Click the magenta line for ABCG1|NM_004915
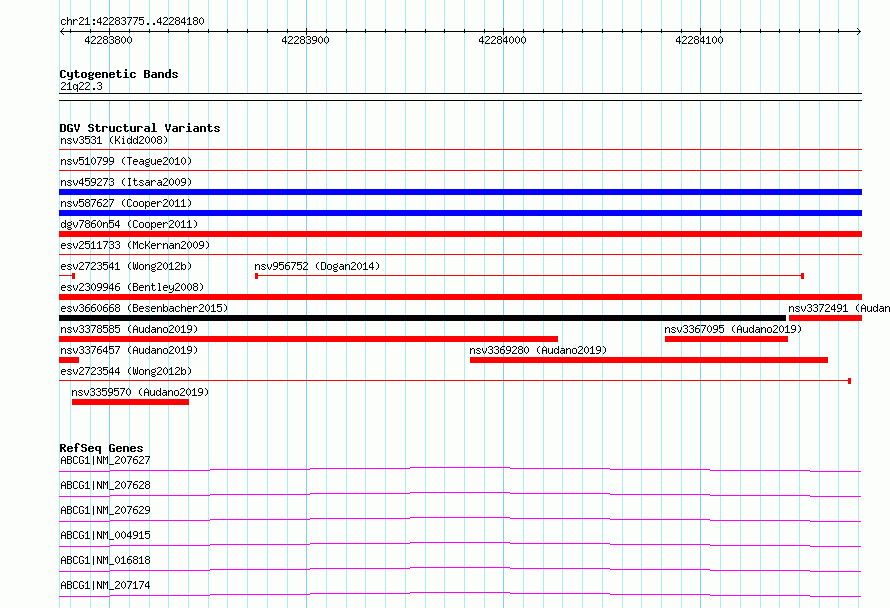The image size is (890, 608). click(460, 544)
